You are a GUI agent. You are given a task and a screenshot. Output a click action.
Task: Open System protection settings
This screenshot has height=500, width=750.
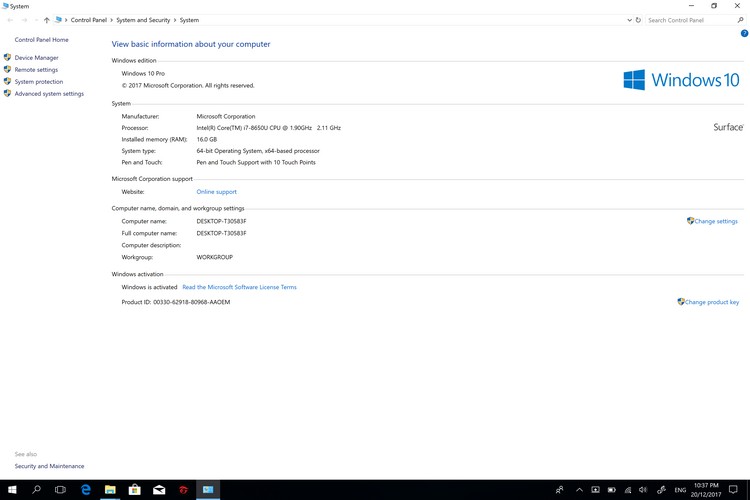pyautogui.click(x=39, y=82)
